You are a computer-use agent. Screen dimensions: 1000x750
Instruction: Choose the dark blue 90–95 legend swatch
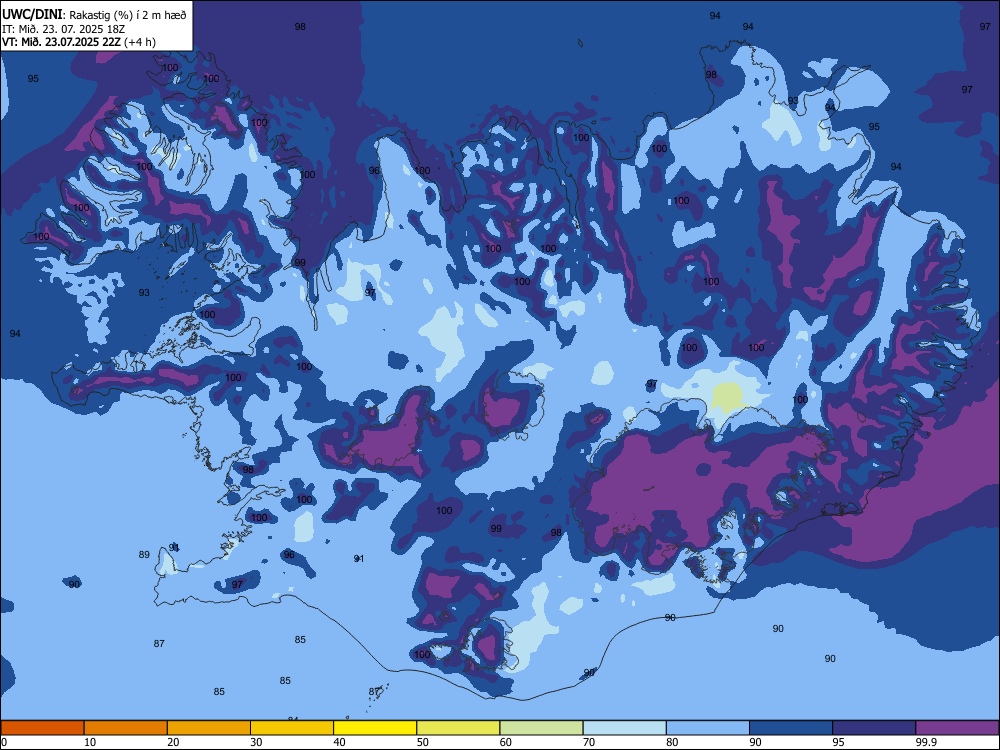[791, 728]
